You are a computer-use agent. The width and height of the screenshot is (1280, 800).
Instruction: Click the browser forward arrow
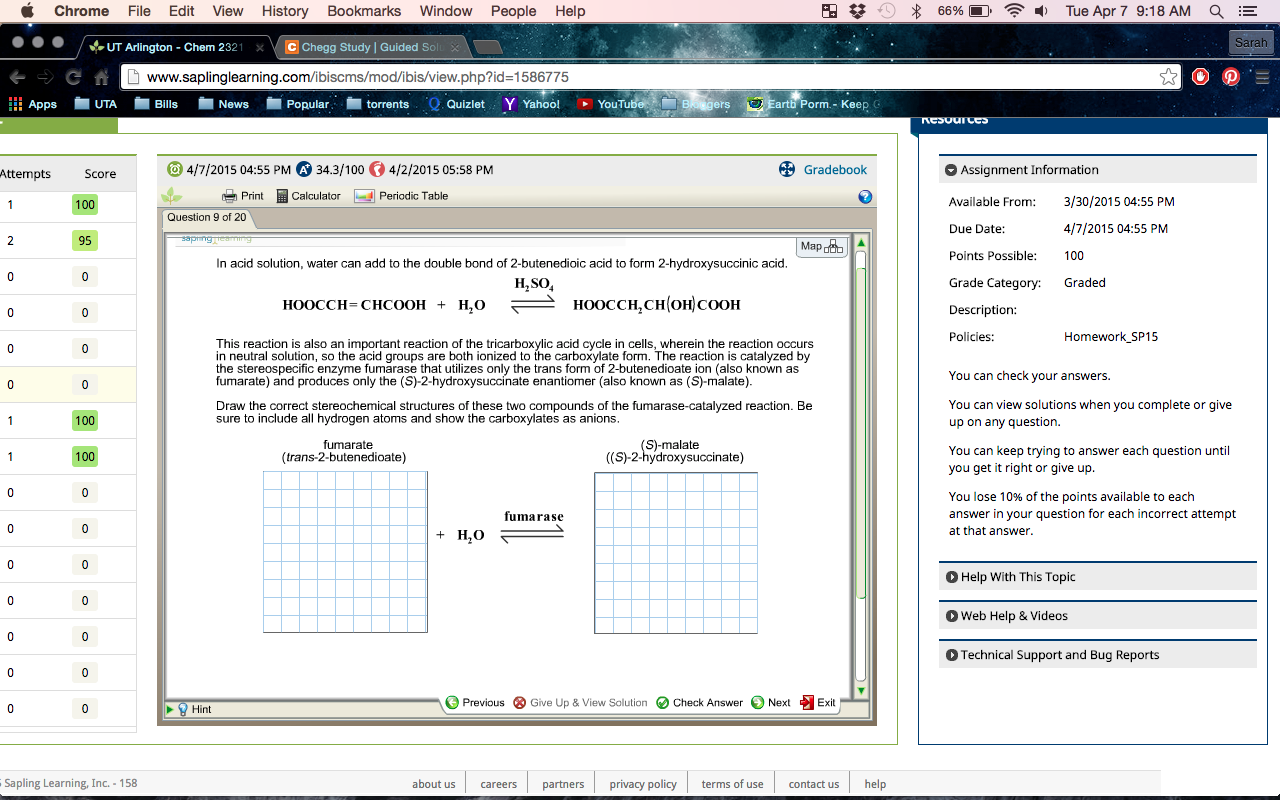point(45,77)
